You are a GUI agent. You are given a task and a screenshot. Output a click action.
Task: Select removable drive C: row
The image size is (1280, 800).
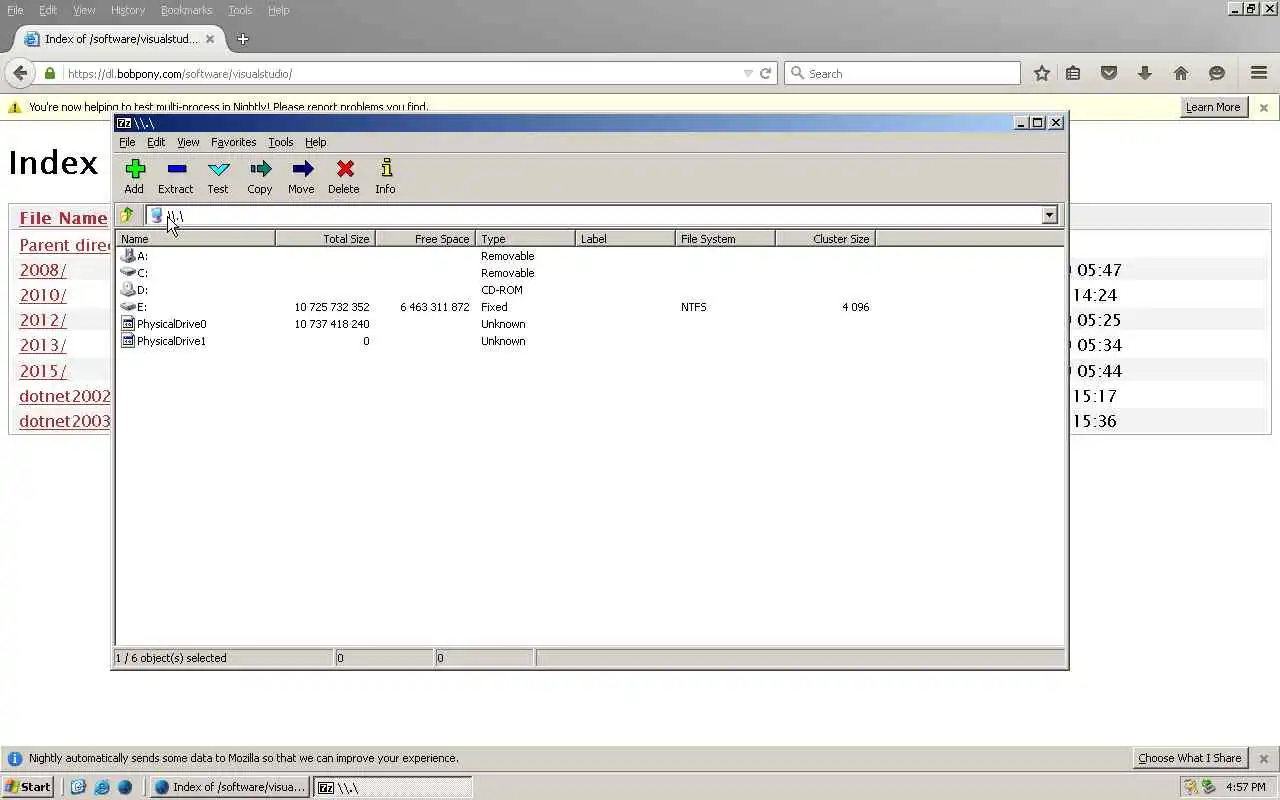[x=134, y=273]
